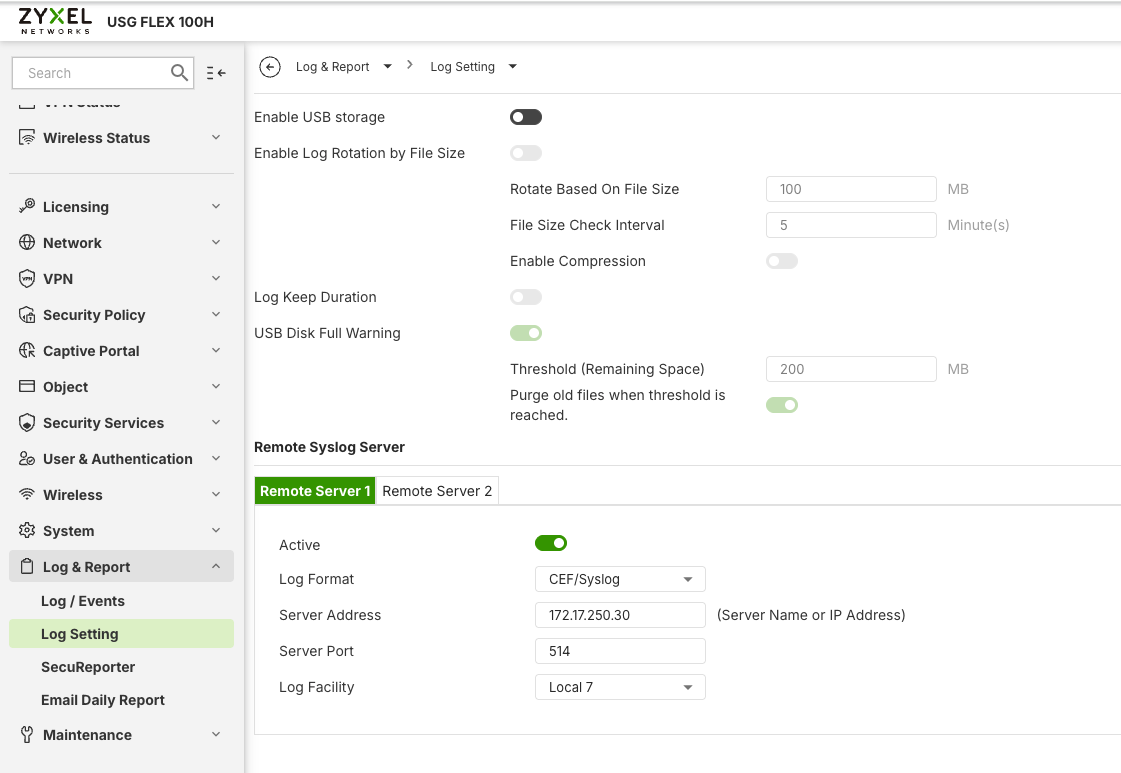Open the System menu label
The width and height of the screenshot is (1121, 773).
tap(69, 531)
